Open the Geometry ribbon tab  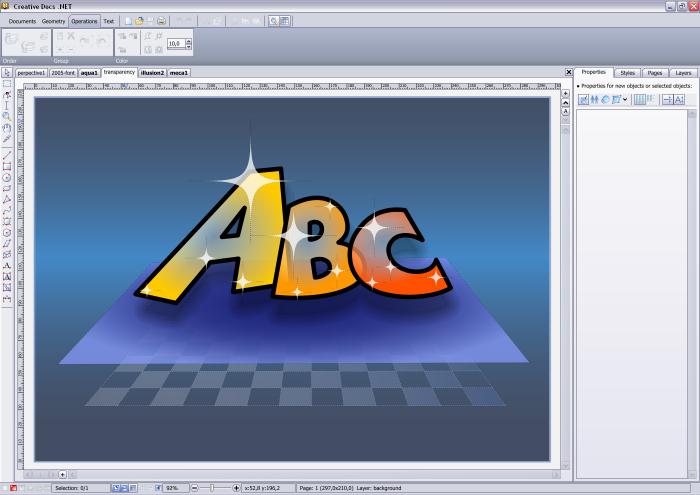[53, 20]
